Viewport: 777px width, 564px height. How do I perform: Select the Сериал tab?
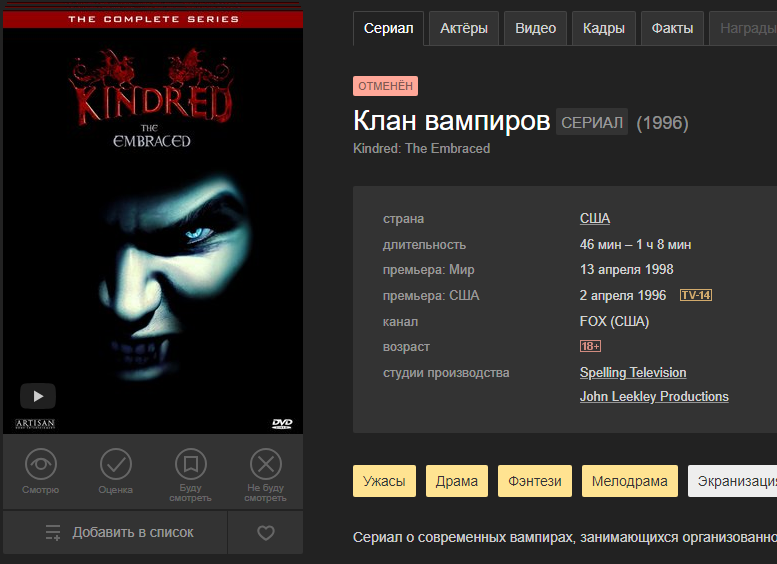388,29
